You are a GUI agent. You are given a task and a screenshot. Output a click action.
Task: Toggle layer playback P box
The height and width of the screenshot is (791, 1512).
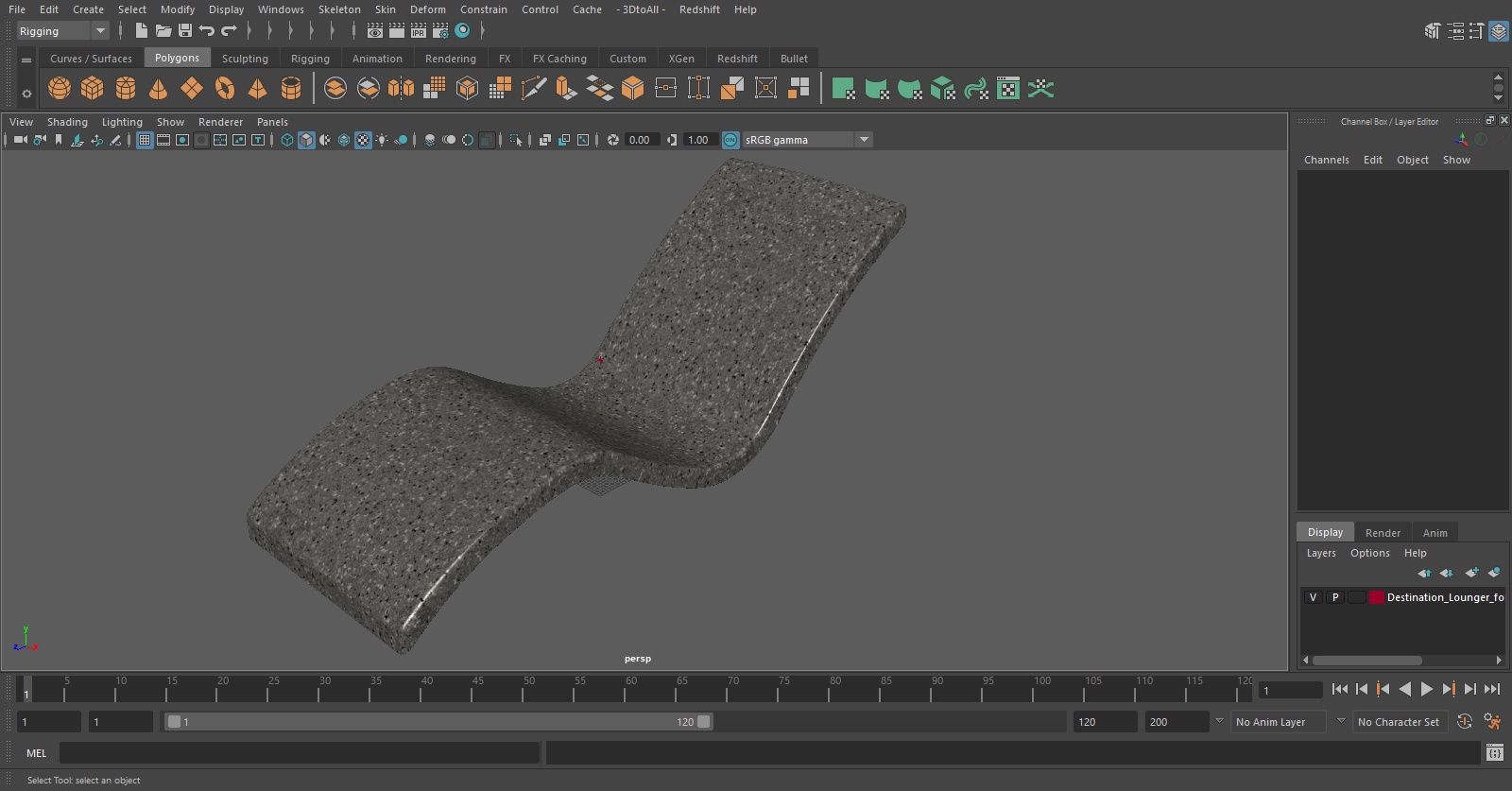coord(1335,597)
